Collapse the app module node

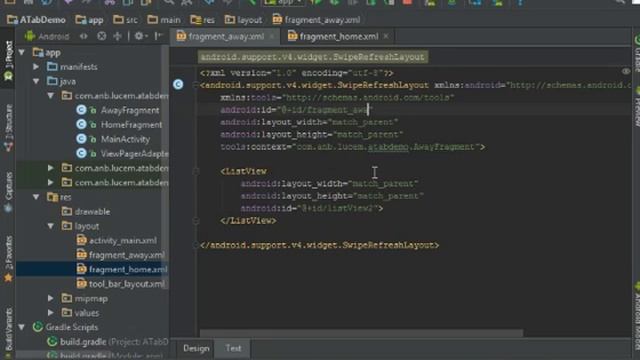(x=22, y=52)
